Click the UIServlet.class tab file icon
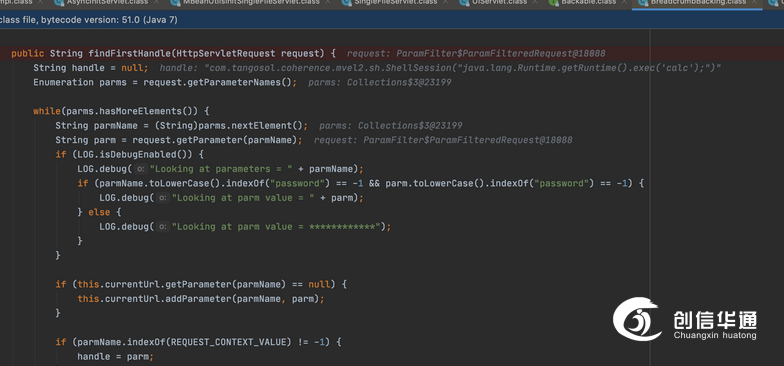Screen dimensions: 784x366 [x=464, y=2]
